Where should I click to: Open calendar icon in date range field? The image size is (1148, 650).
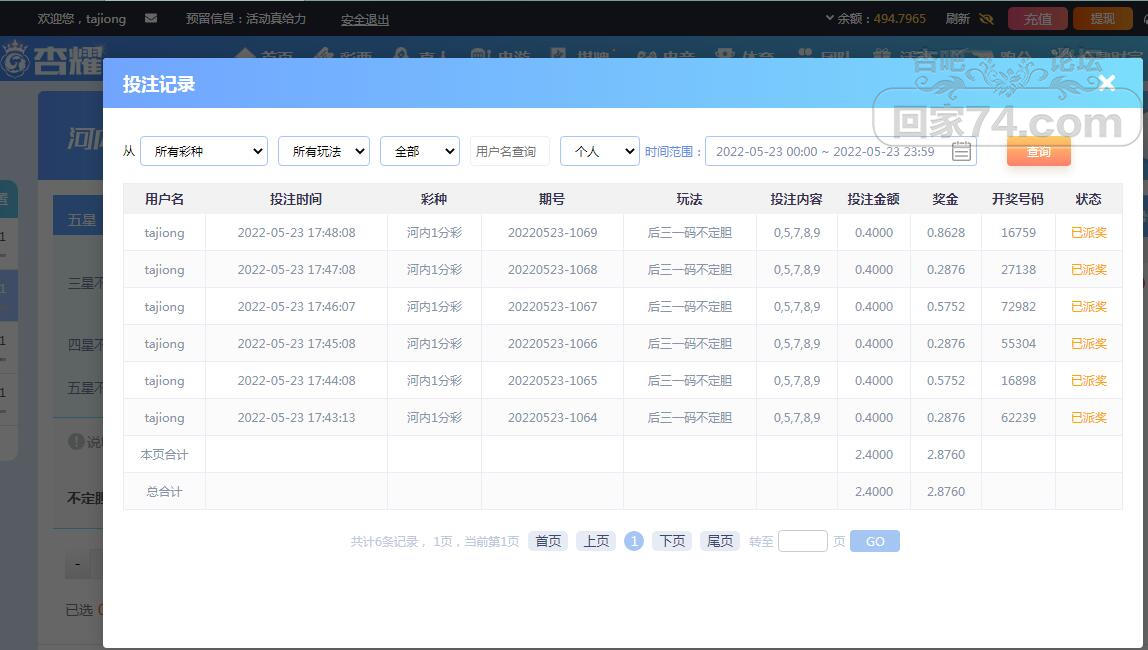point(961,152)
